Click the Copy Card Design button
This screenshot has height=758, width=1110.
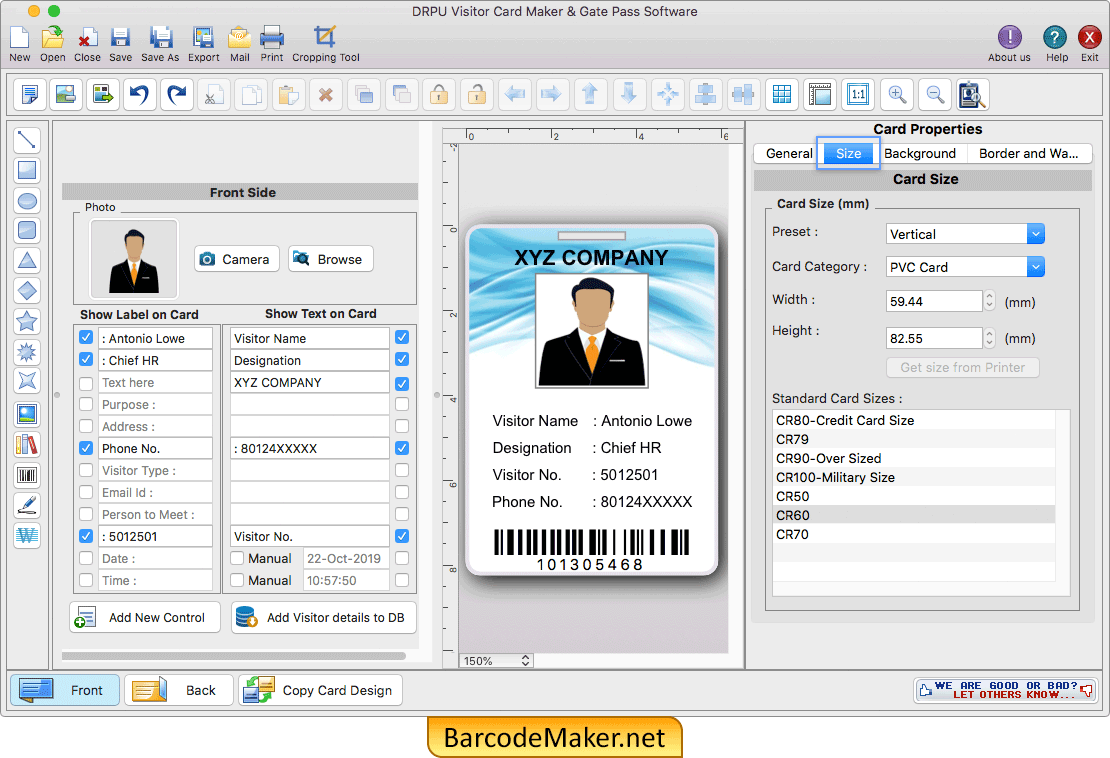pos(321,690)
